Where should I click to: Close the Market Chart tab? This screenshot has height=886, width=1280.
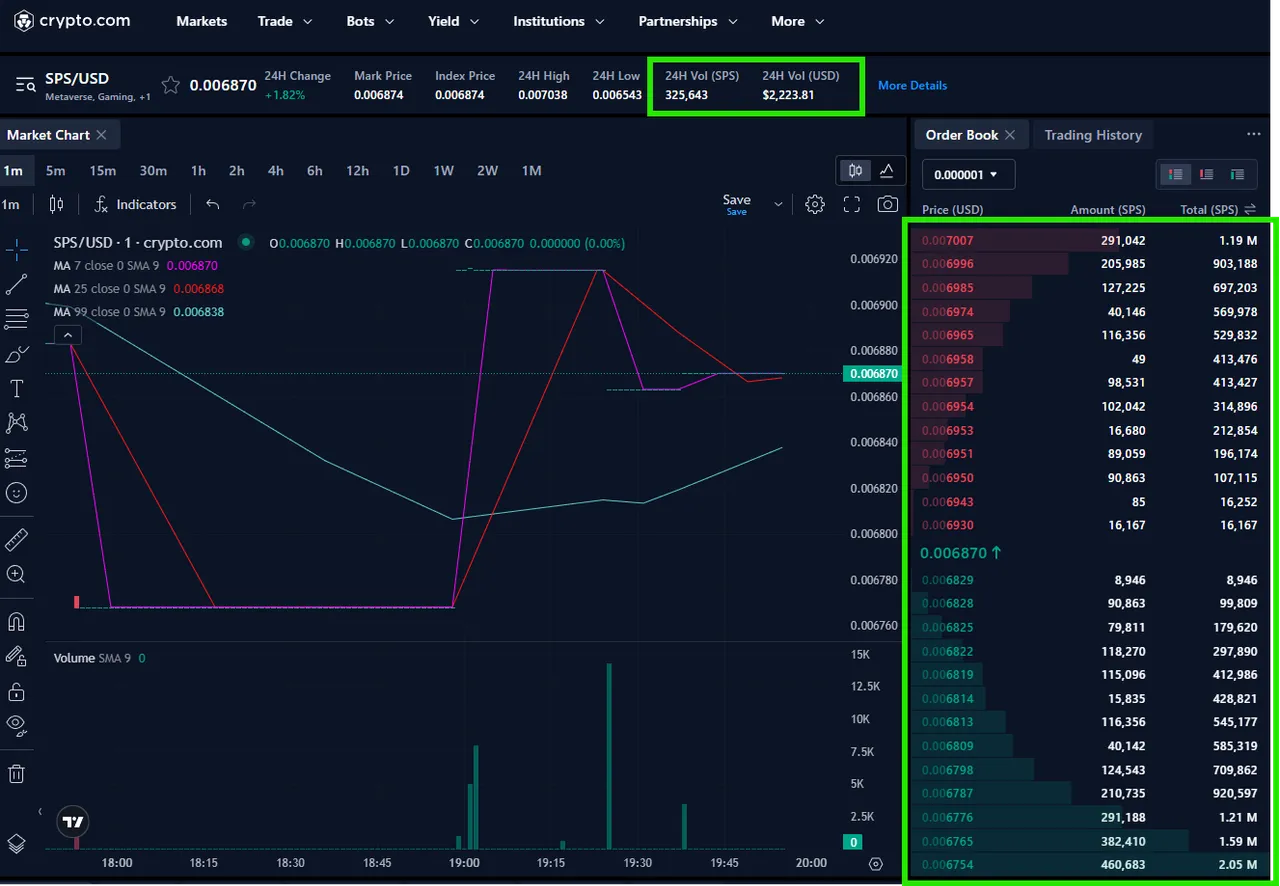(x=102, y=135)
